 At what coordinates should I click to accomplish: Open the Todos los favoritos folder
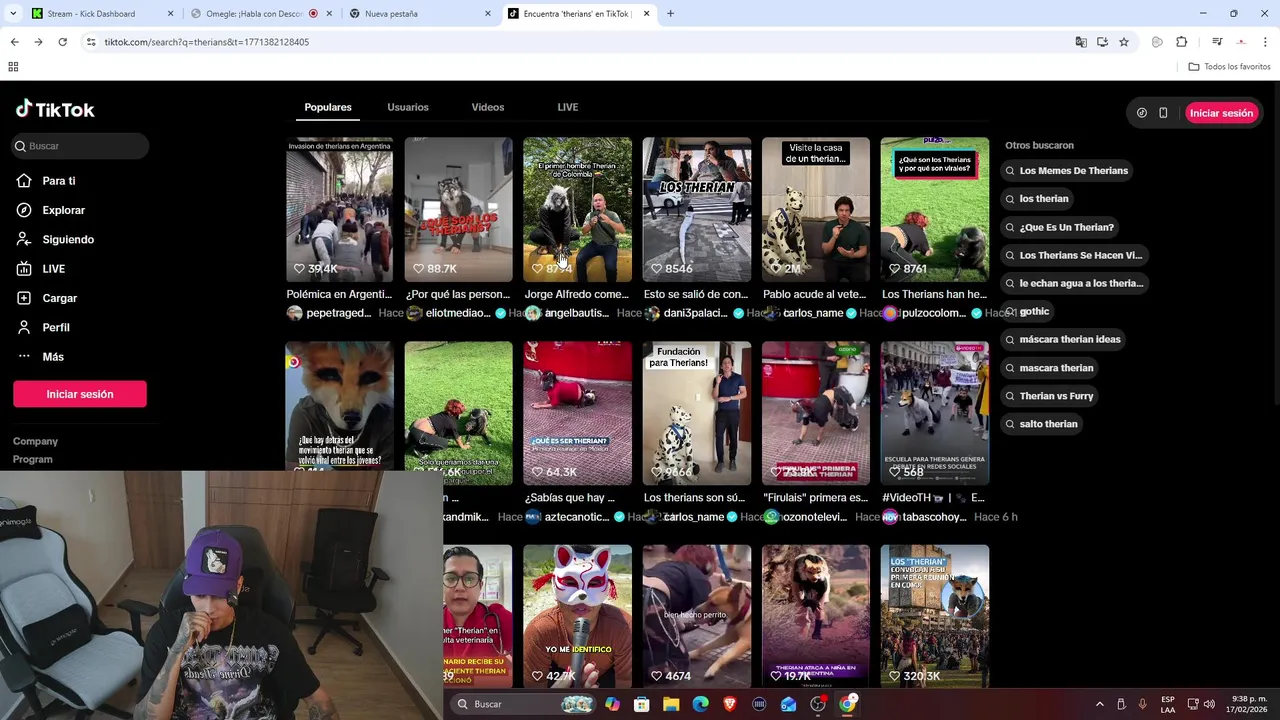pos(1229,67)
